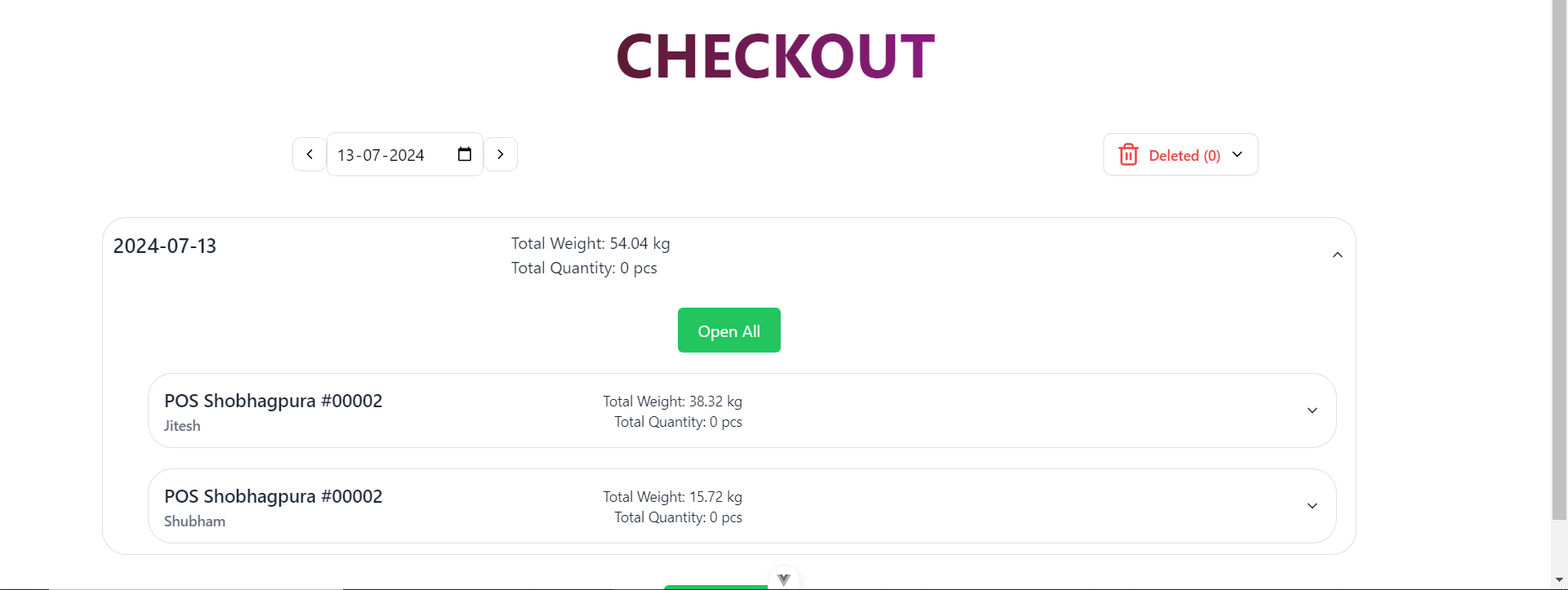Expand the POS Shobhagpura entry for Shubham
The width and height of the screenshot is (1568, 590).
pyautogui.click(x=1312, y=505)
